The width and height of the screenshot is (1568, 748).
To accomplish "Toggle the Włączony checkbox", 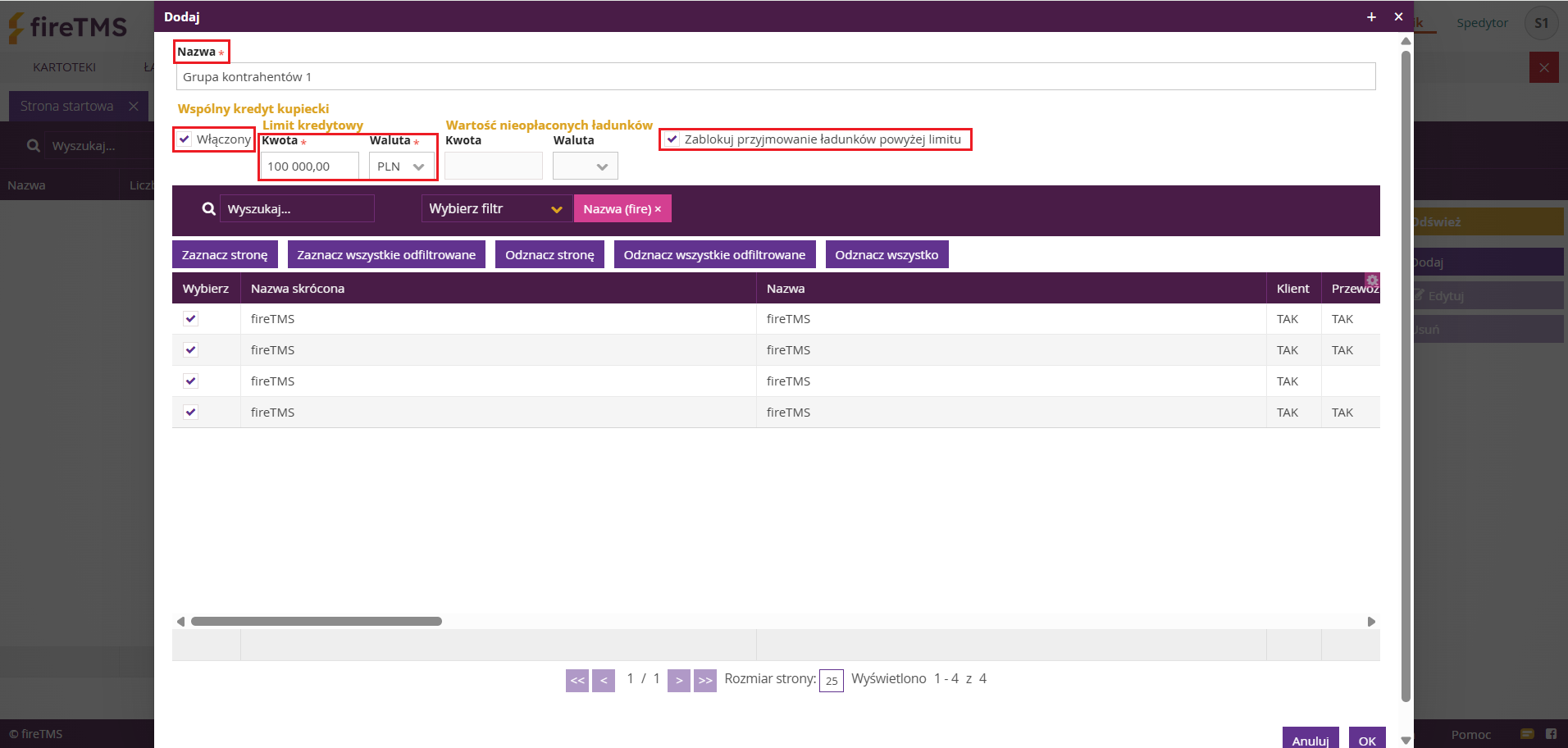I will point(185,139).
